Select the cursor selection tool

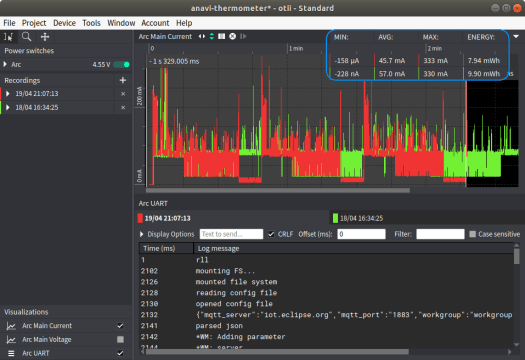click(x=8, y=37)
